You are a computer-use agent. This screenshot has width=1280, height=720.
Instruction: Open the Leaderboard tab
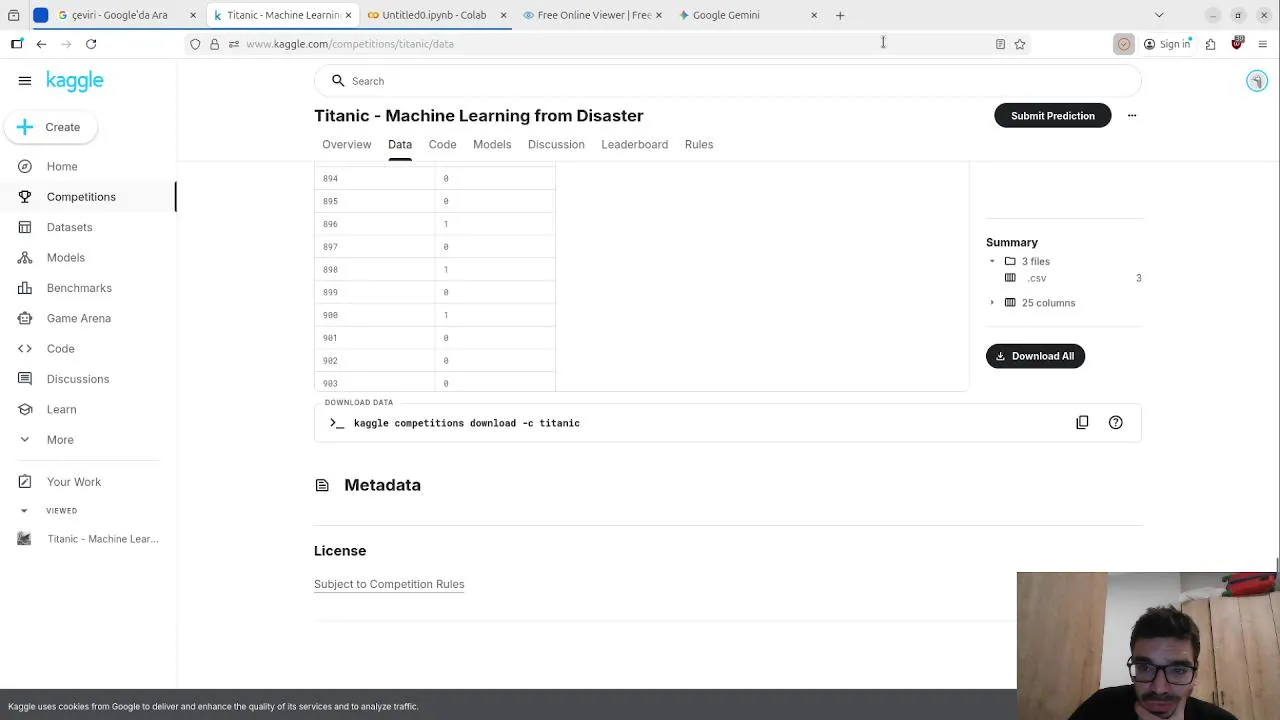[x=634, y=145]
